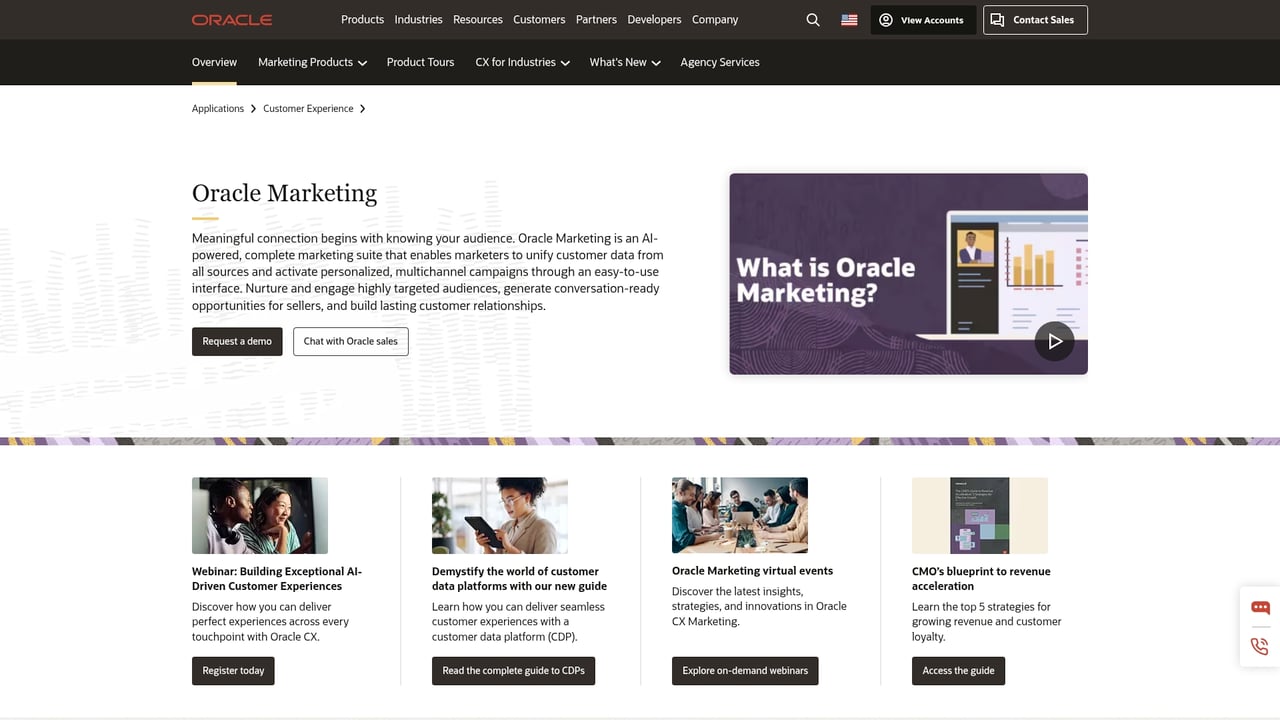
Task: Select Chat with Oracle sales
Action: pyautogui.click(x=350, y=341)
